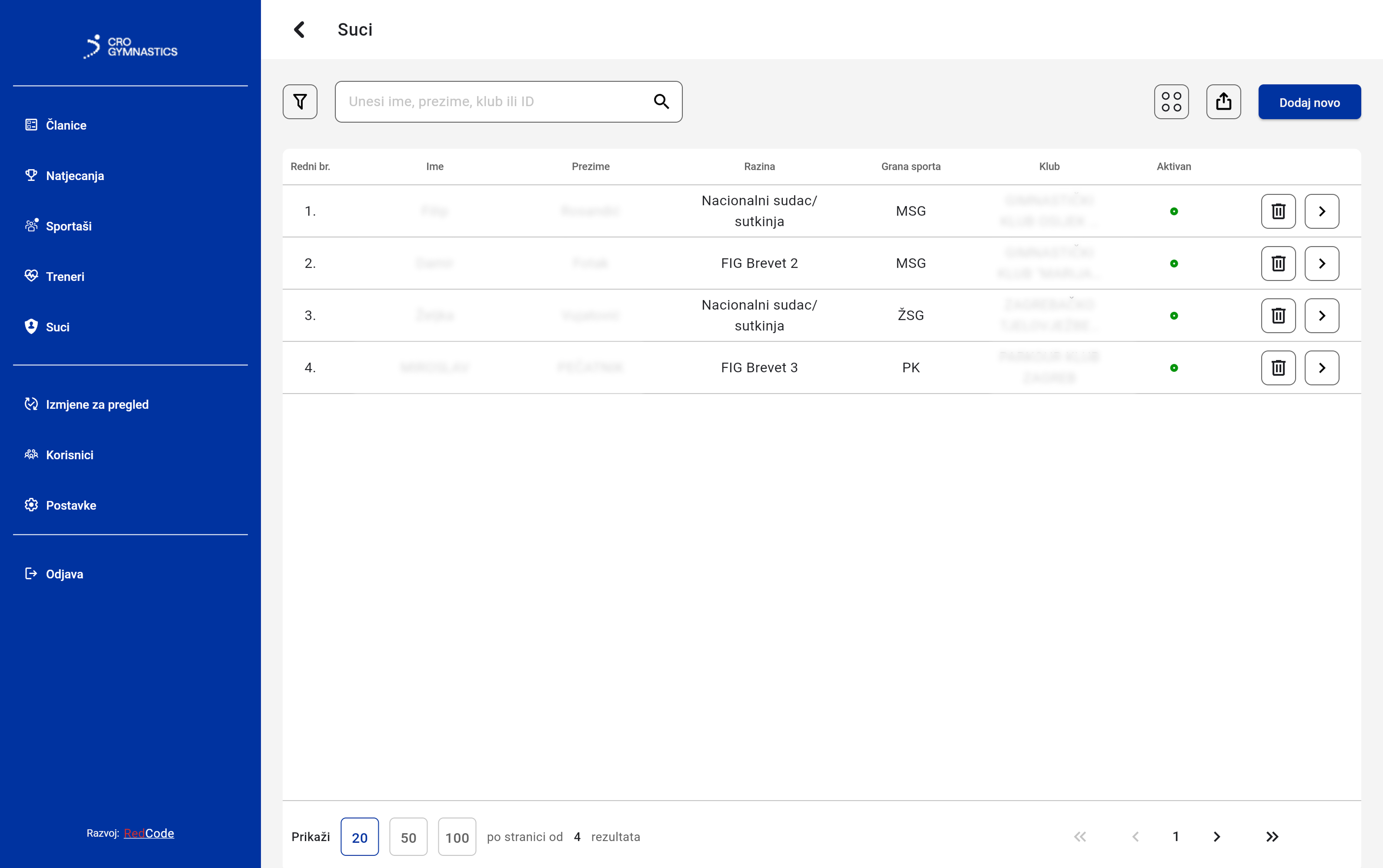Show 100 results per page

457,836
